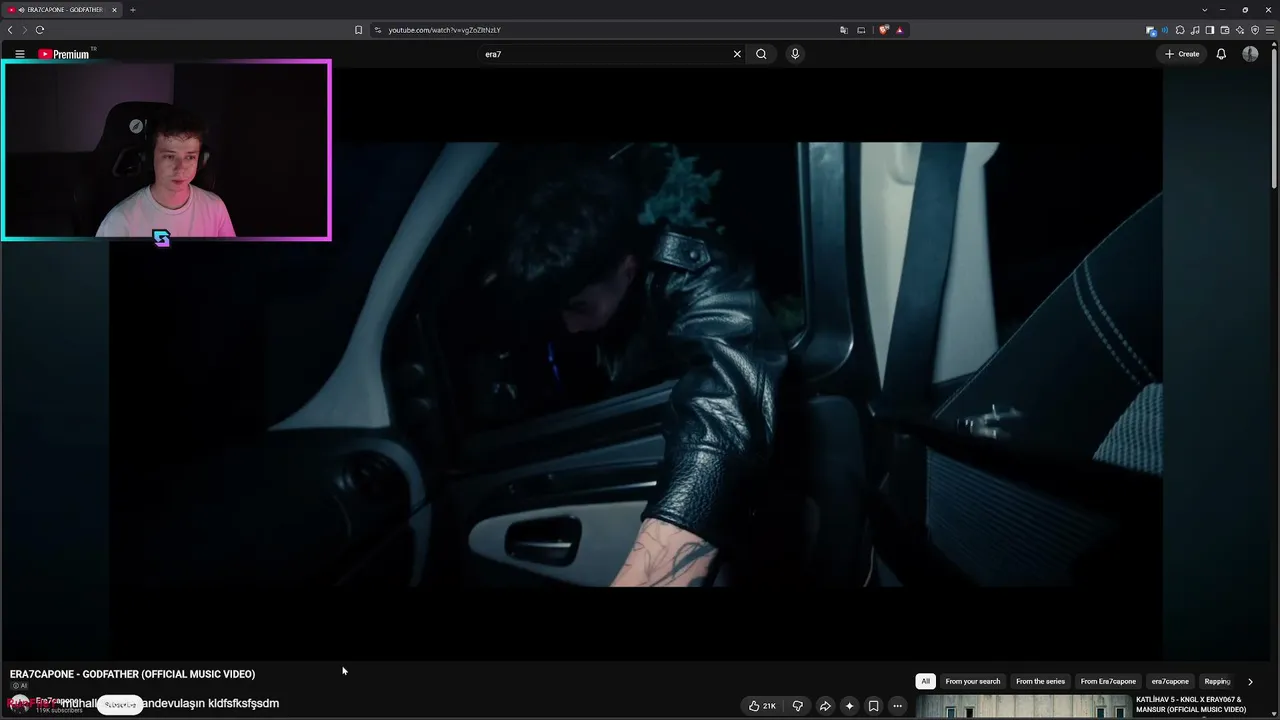Select the era7capone chip

click(1170, 681)
